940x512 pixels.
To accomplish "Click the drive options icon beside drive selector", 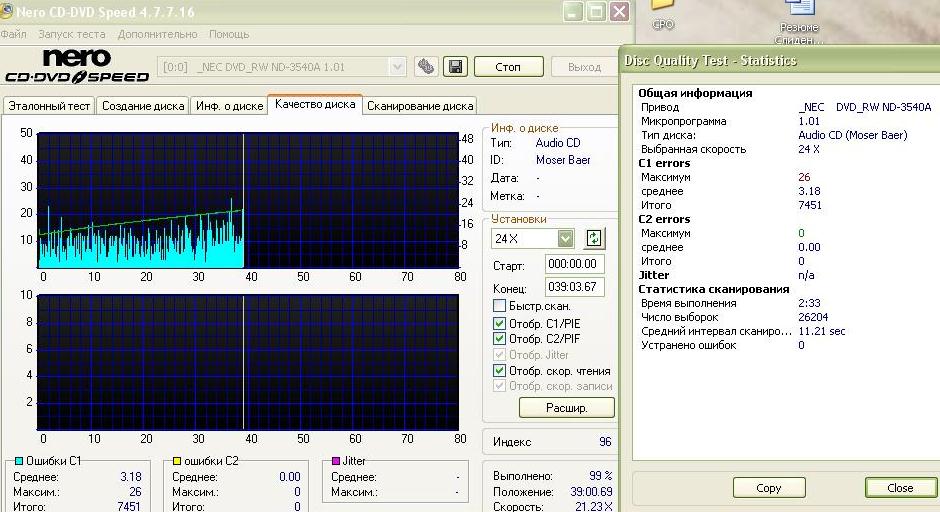I will coord(427,67).
